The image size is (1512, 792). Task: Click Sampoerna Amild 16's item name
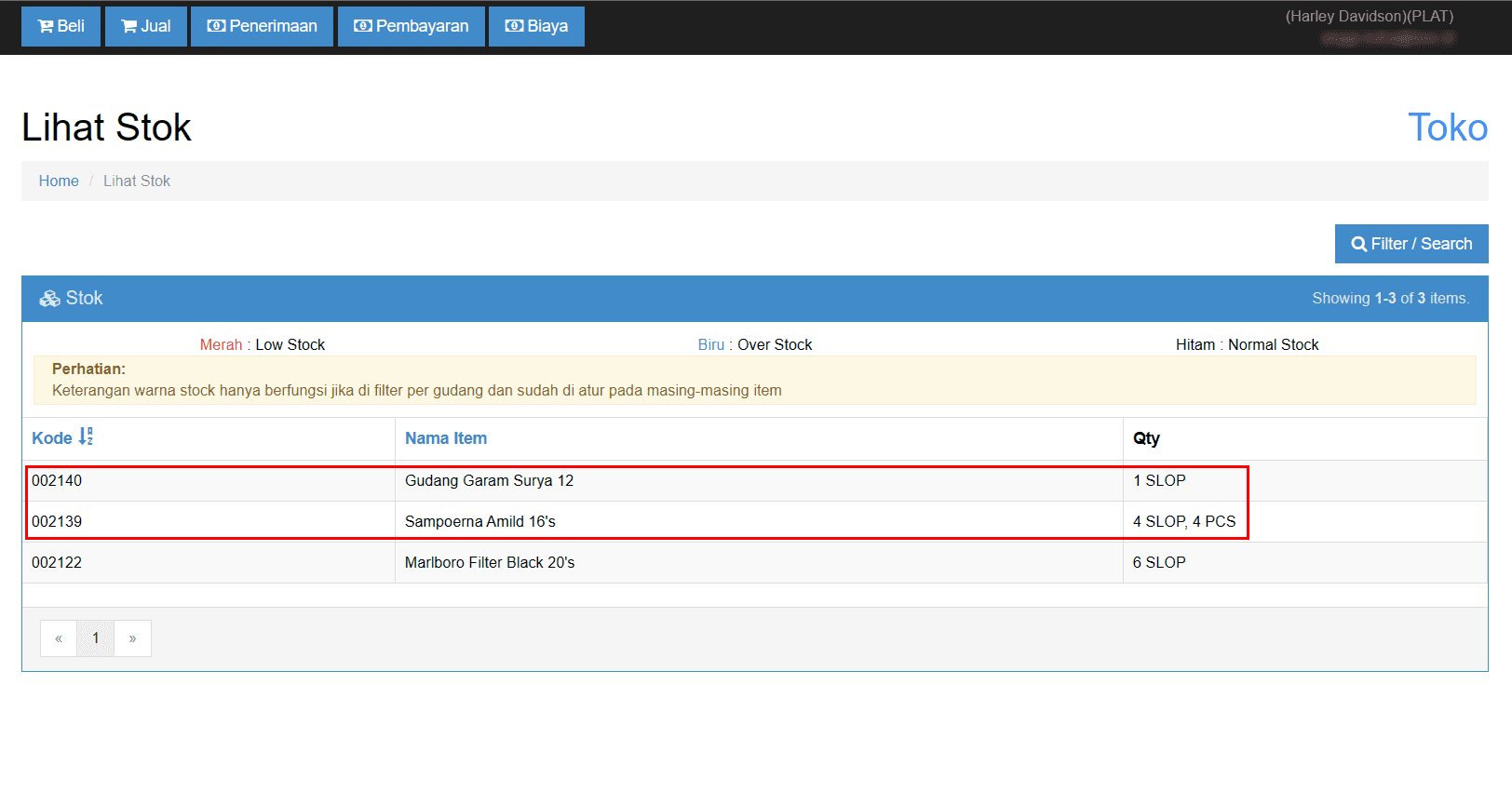pos(480,521)
